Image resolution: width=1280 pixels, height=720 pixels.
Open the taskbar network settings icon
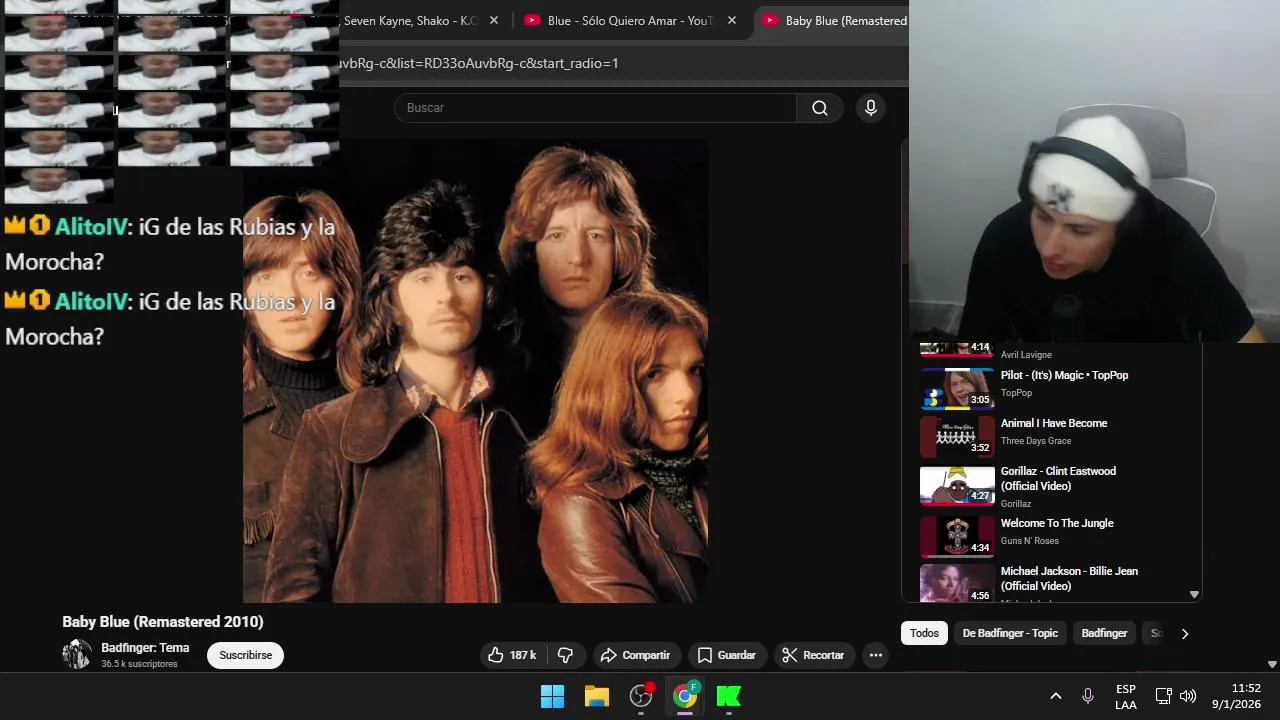(x=1164, y=696)
